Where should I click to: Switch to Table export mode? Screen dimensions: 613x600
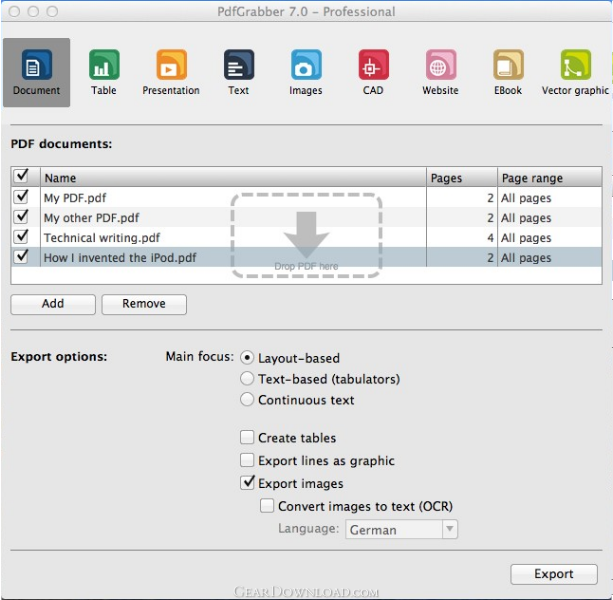click(x=104, y=72)
